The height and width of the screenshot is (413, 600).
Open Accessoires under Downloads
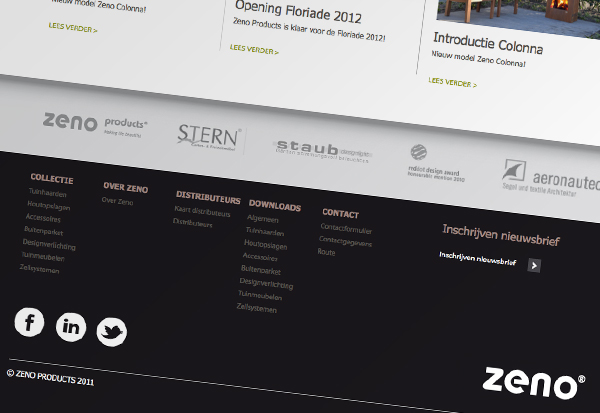tap(260, 256)
